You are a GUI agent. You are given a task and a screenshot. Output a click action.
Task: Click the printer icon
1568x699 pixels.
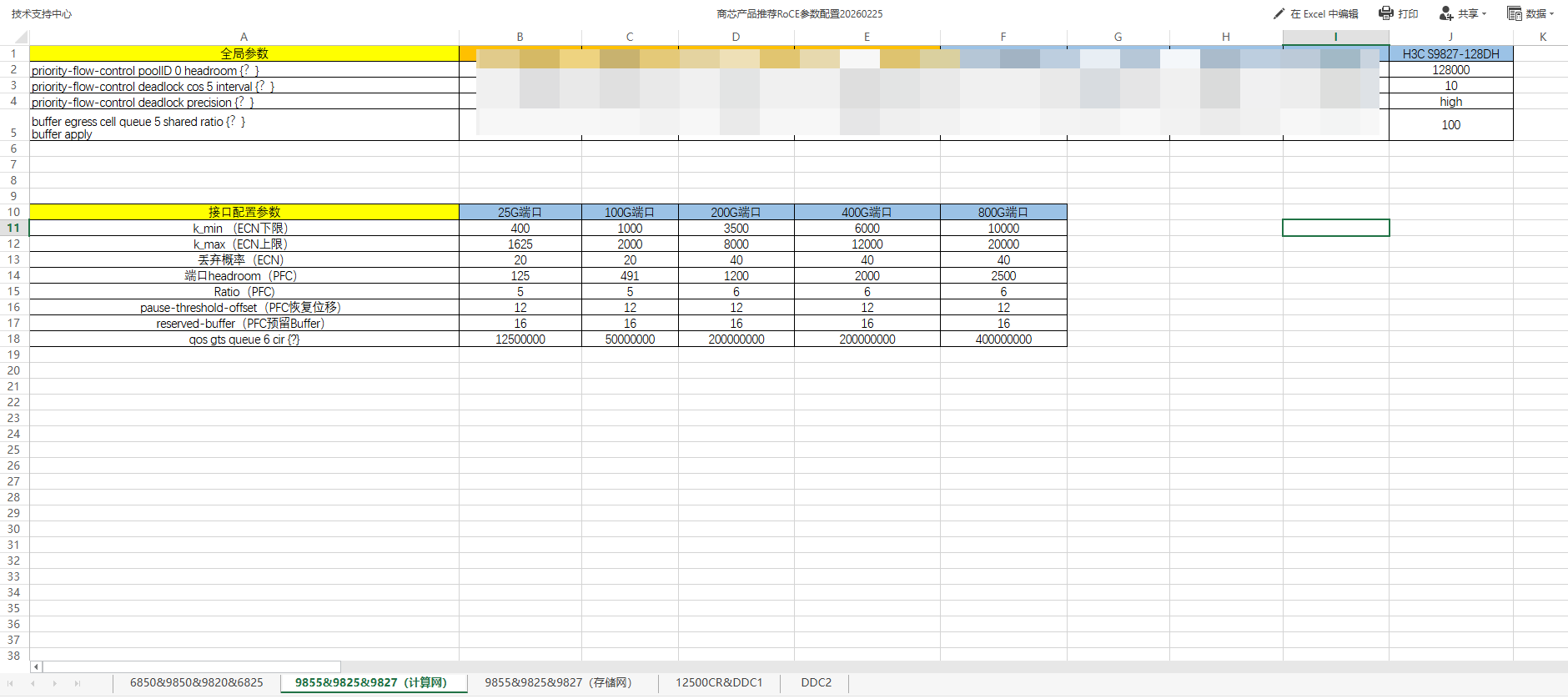coord(1386,13)
